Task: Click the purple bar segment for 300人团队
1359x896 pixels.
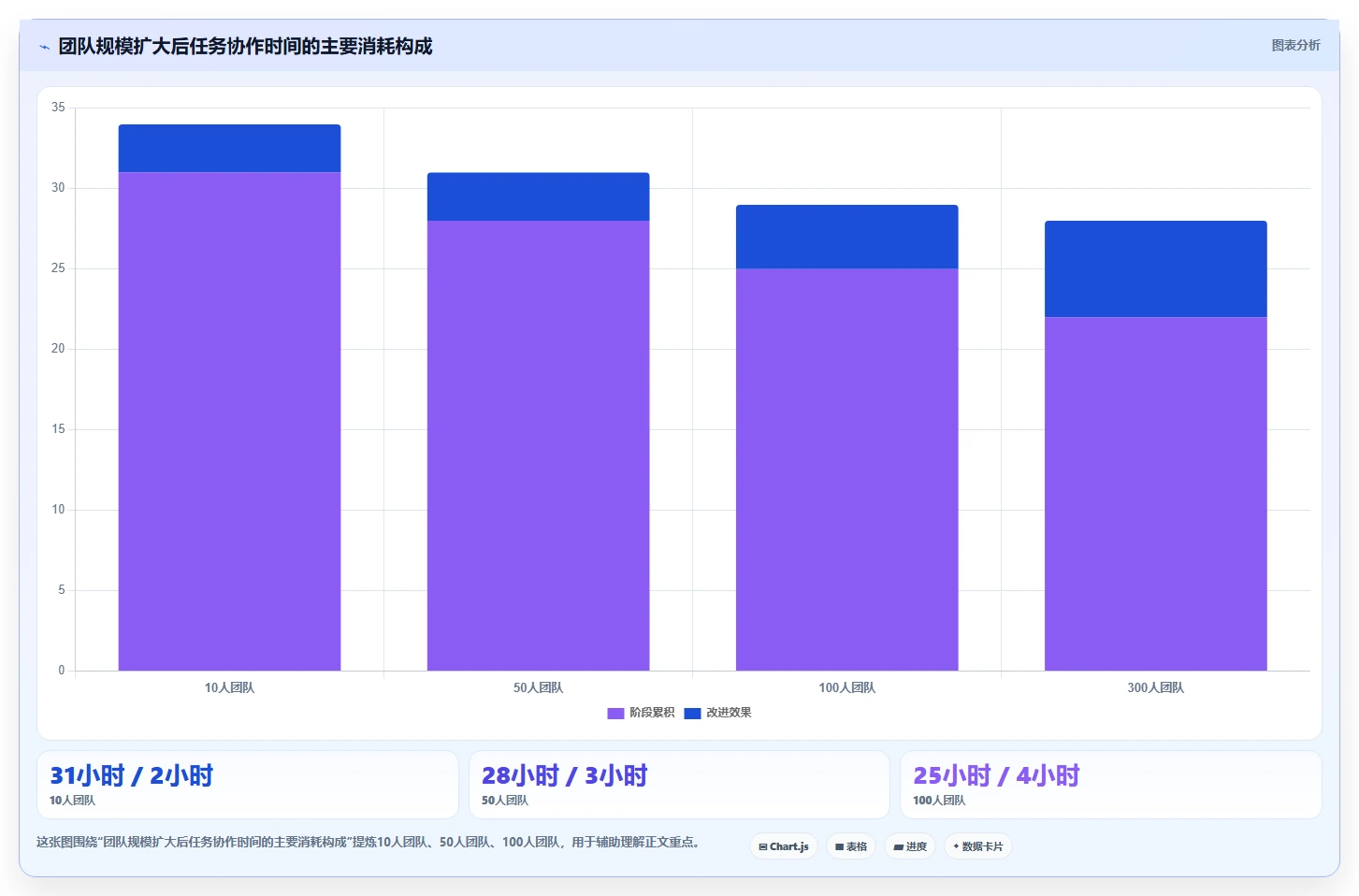Action: [1155, 494]
